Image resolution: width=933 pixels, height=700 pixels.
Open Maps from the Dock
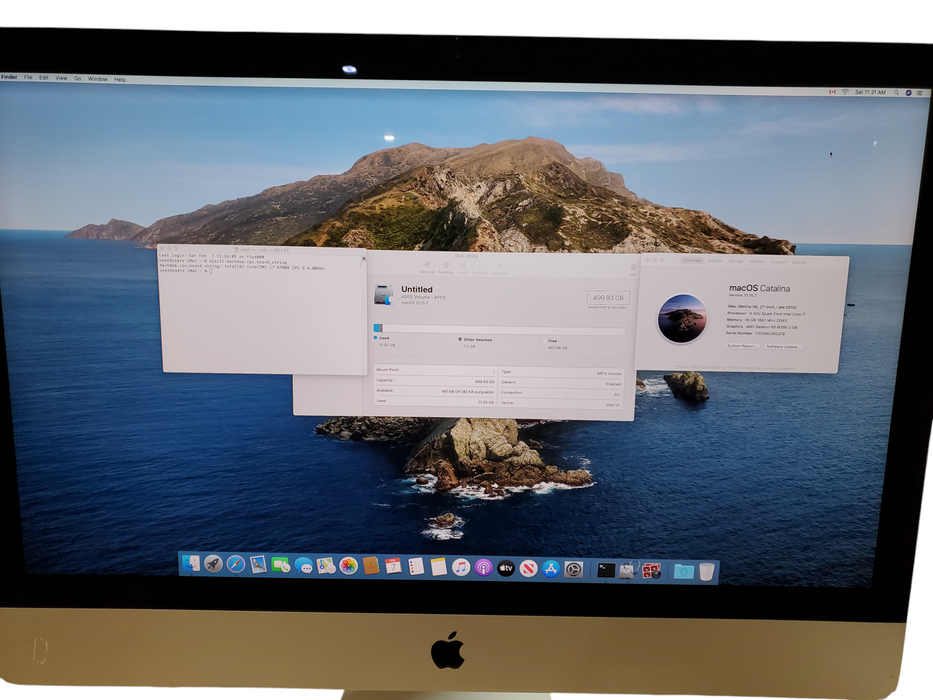pos(326,565)
